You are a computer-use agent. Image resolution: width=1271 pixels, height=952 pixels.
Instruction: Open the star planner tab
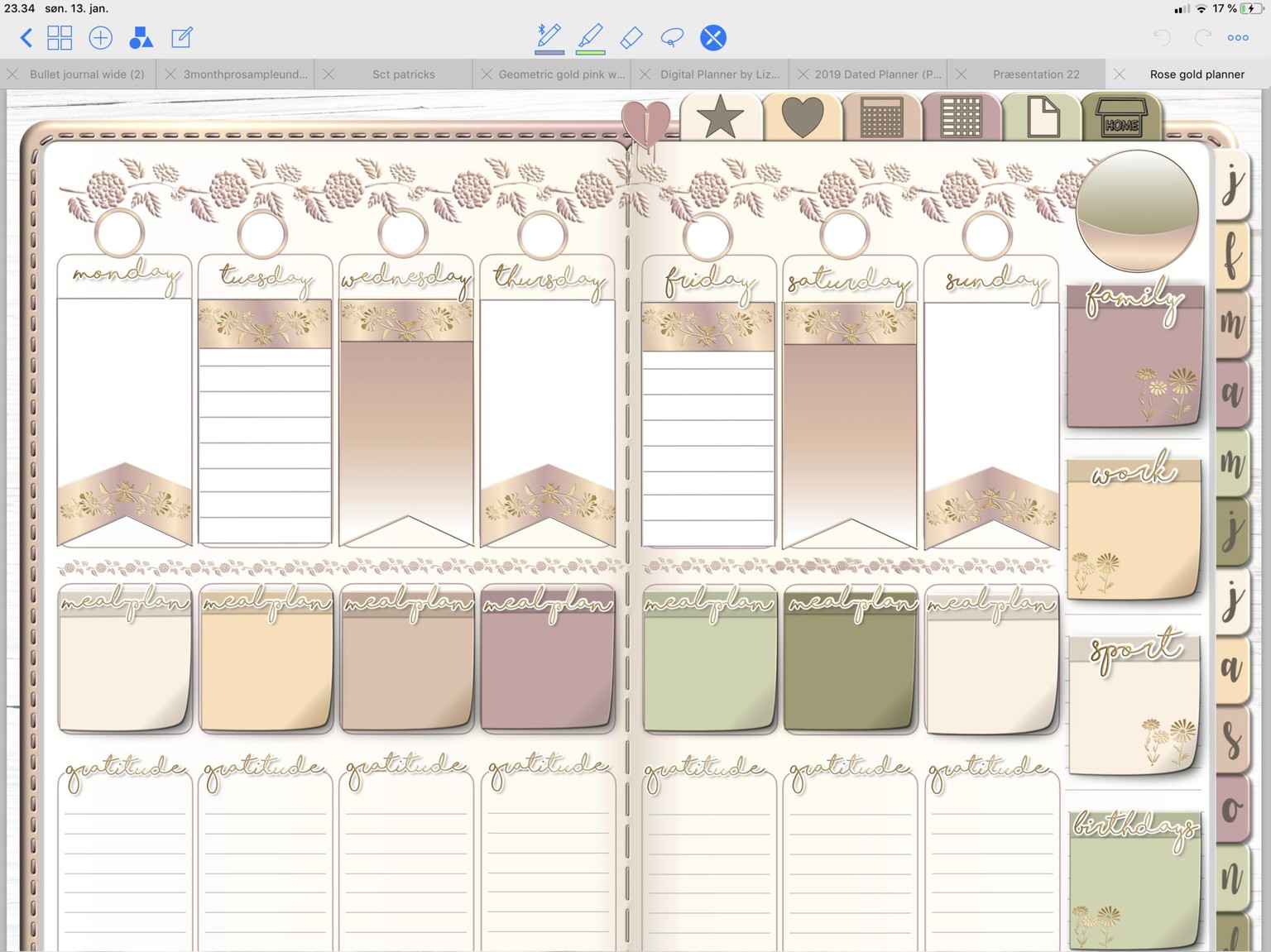click(x=720, y=117)
